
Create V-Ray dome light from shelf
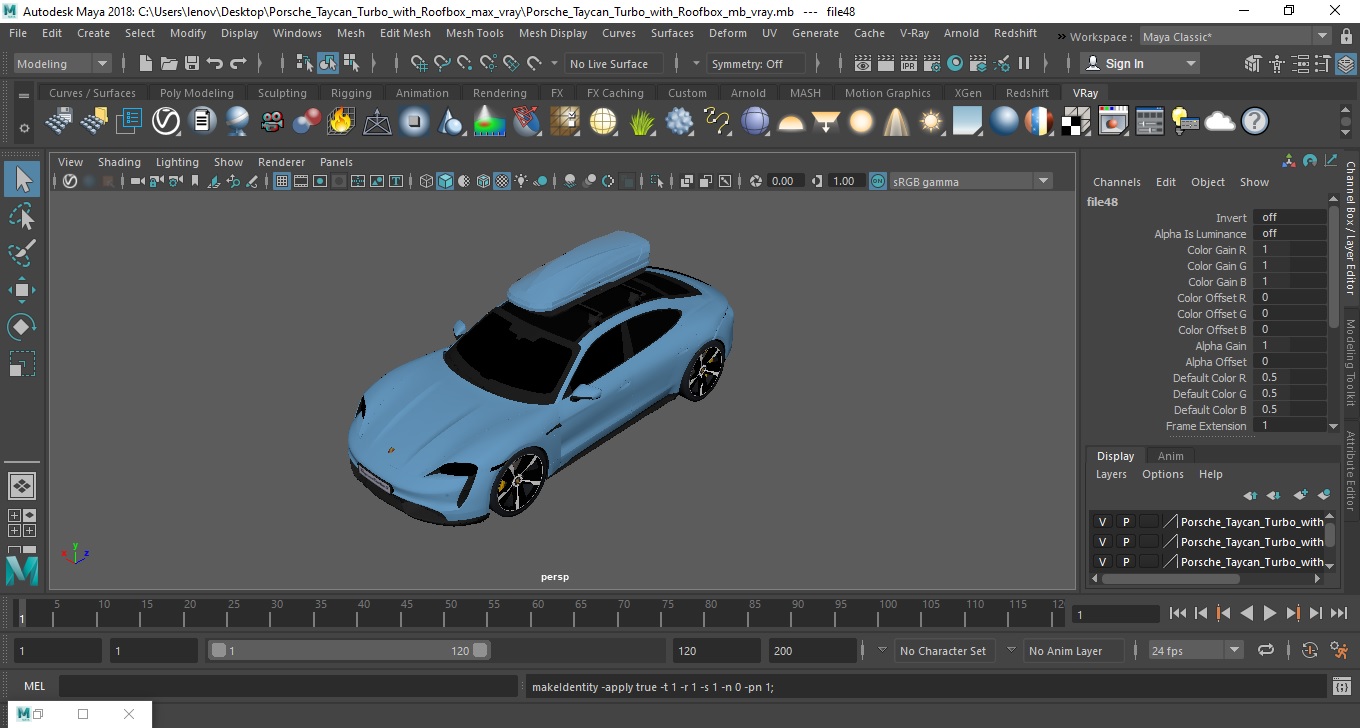(x=791, y=122)
